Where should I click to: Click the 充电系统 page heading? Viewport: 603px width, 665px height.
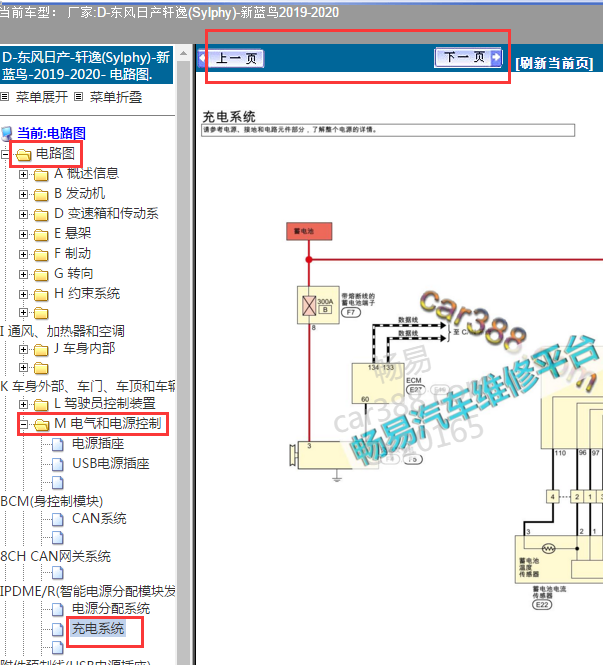[x=229, y=117]
